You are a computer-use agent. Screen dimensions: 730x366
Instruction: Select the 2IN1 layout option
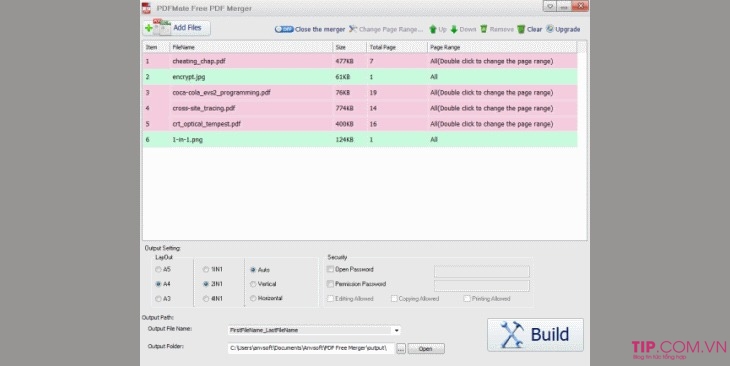[206, 284]
